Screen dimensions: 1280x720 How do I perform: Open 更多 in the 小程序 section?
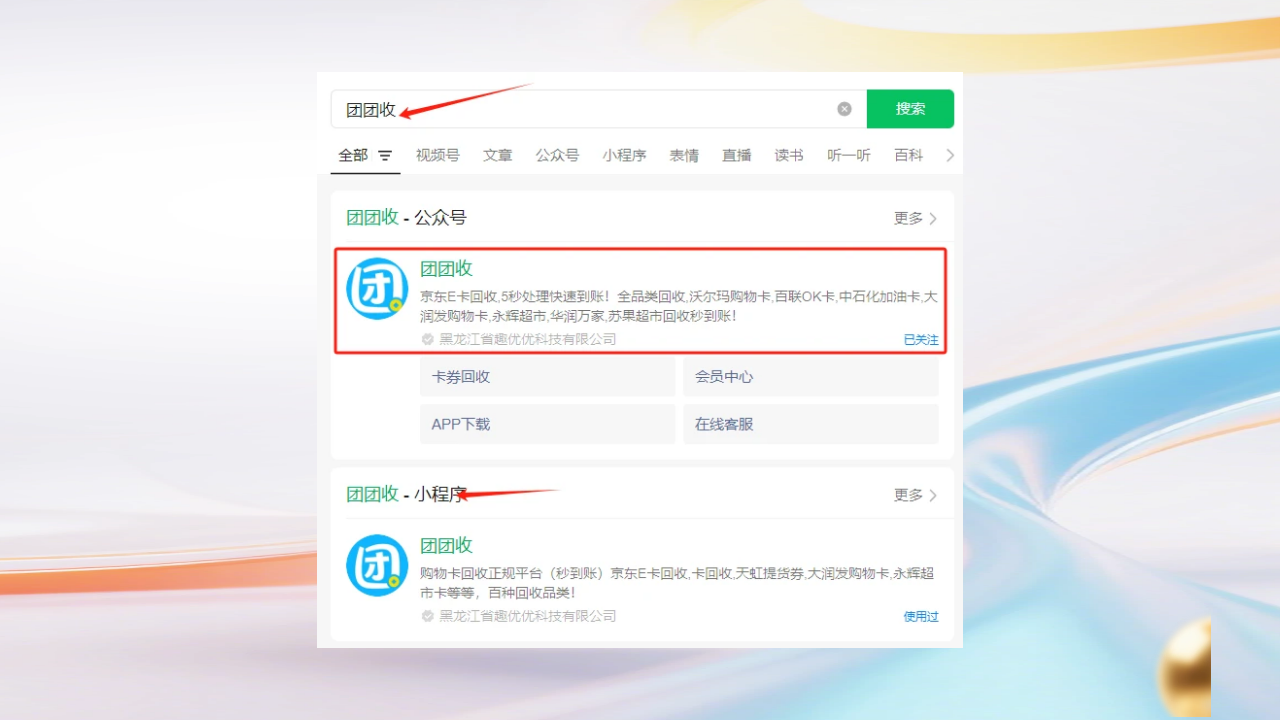point(915,495)
